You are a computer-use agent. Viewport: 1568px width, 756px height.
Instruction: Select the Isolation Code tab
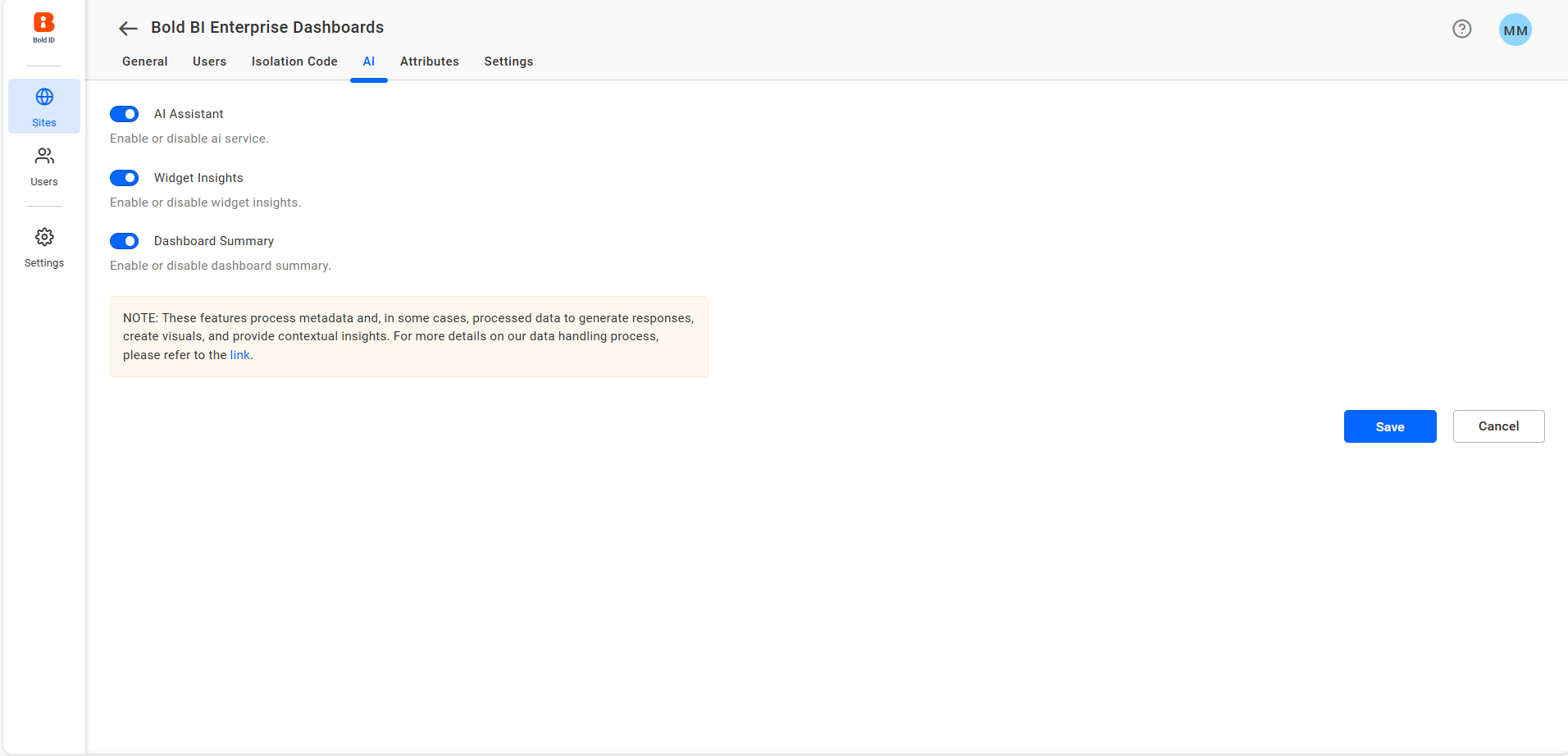coord(294,61)
